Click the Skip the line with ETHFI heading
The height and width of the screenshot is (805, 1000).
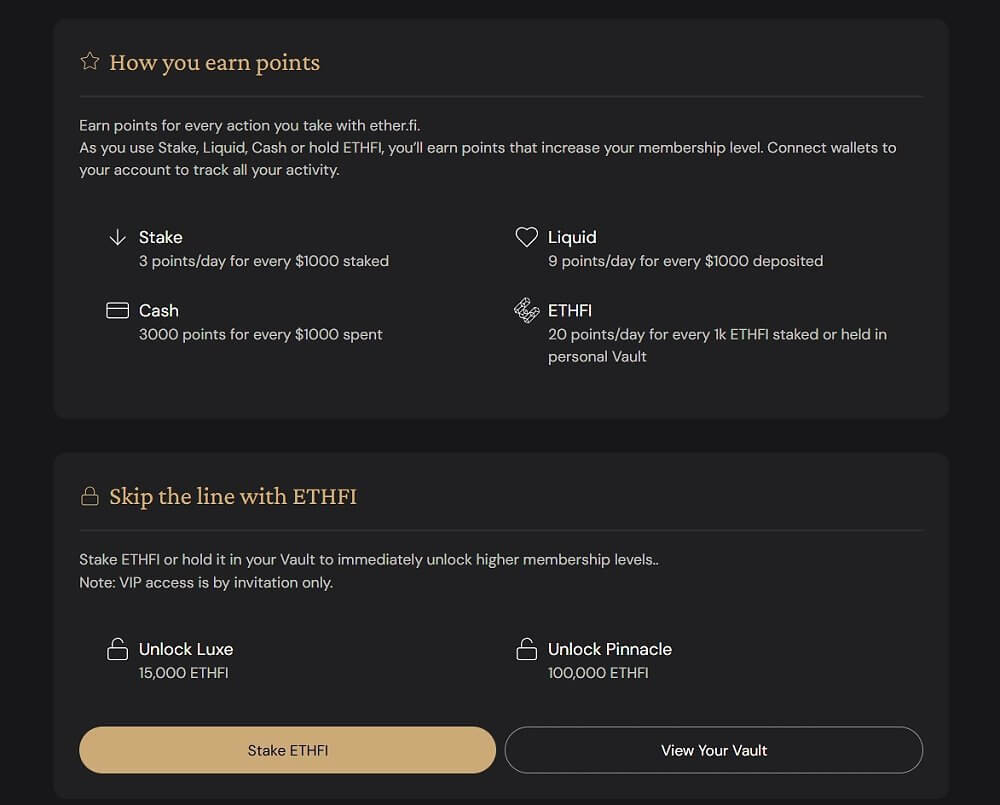233,496
